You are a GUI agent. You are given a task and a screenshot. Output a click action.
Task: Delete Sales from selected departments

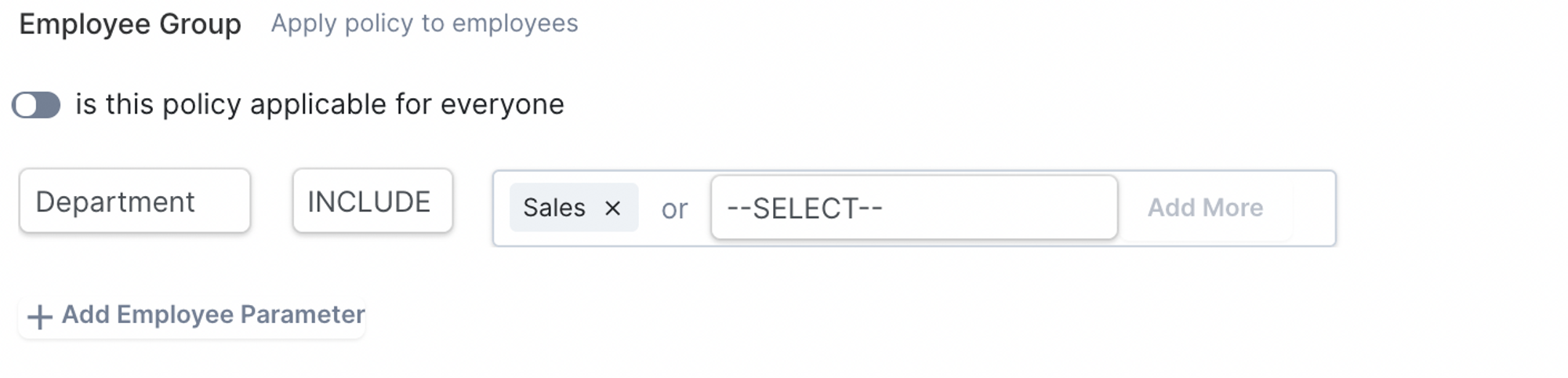click(612, 208)
